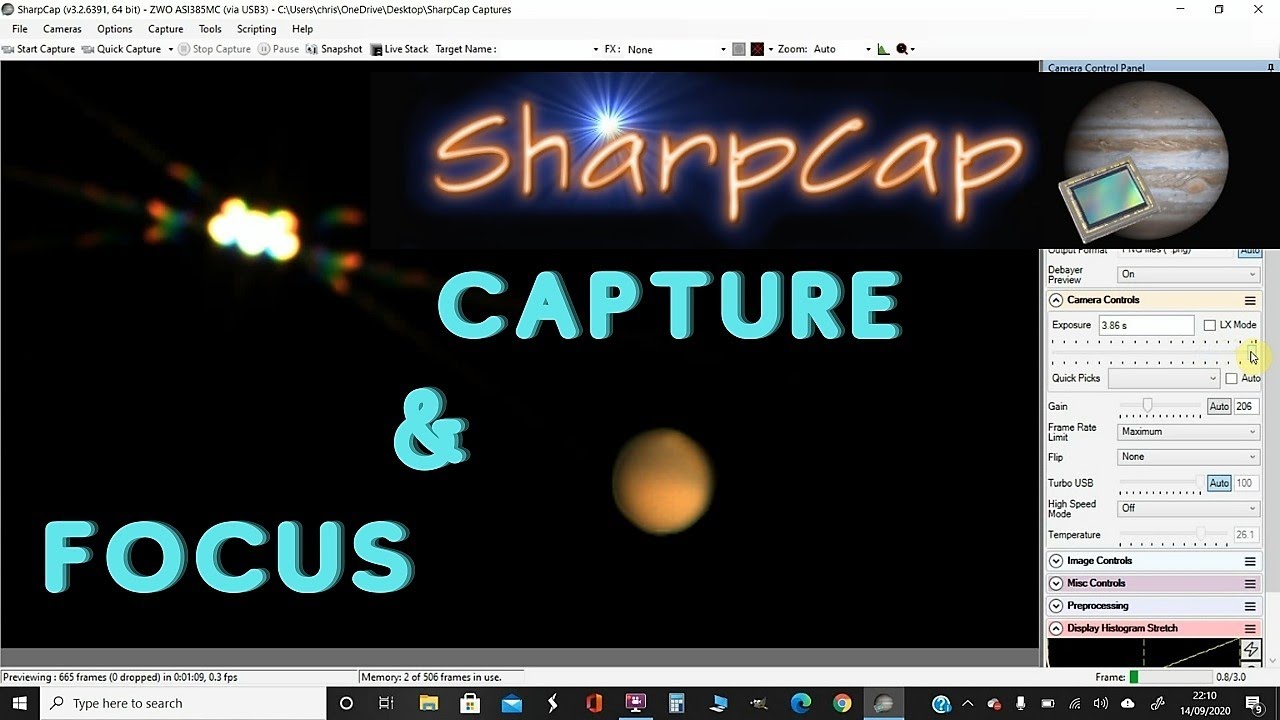Open the Preprocessing hamburger menu
This screenshot has width=1280, height=720.
tap(1249, 606)
